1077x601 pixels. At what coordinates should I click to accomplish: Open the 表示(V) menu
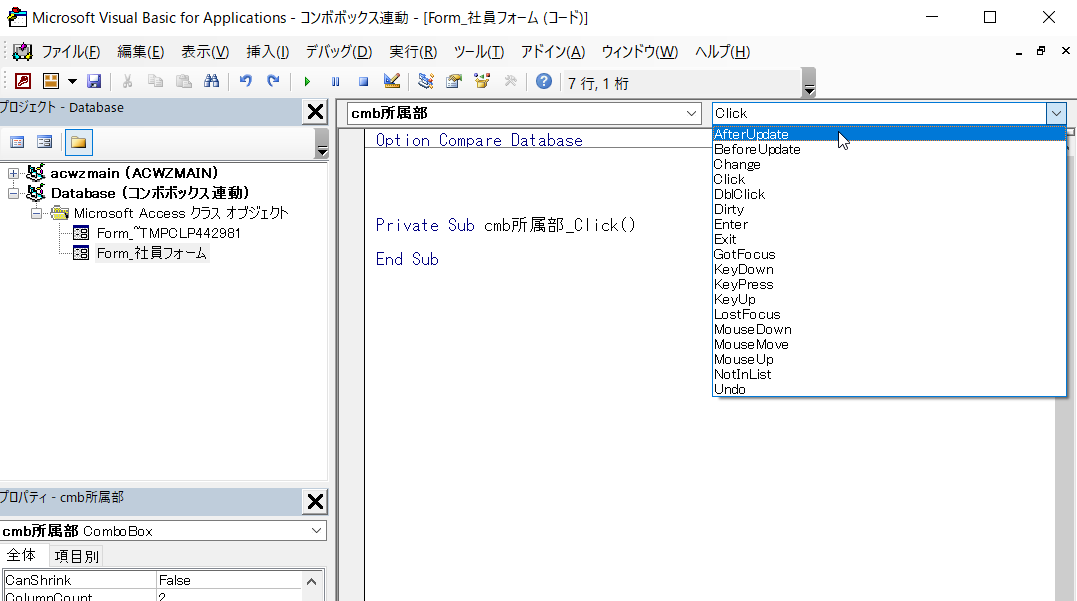point(205,52)
